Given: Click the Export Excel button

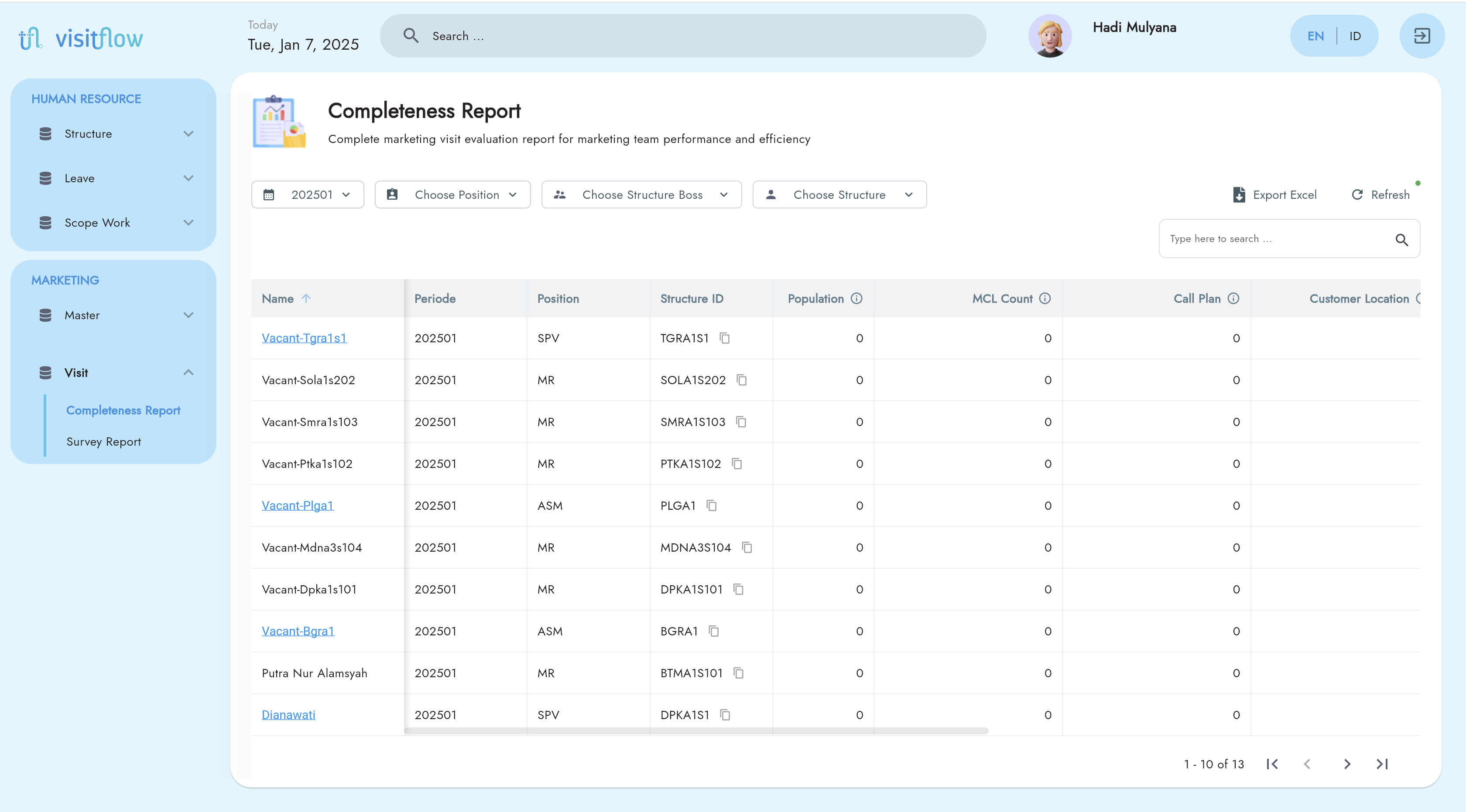Looking at the screenshot, I should pos(1274,195).
